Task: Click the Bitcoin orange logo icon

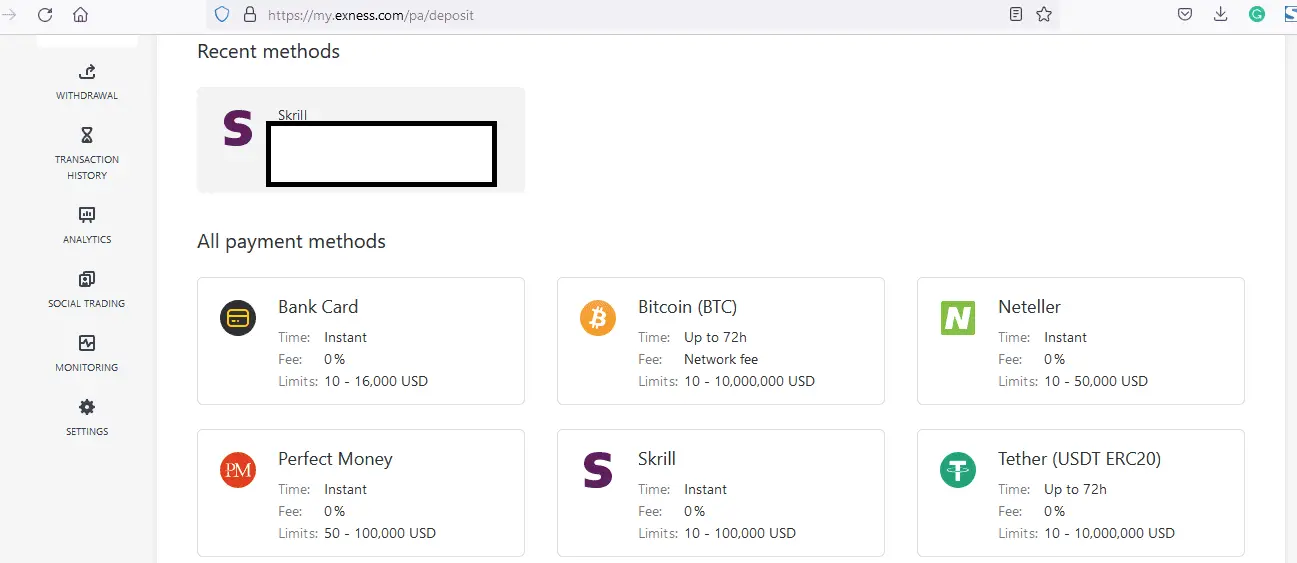Action: click(x=598, y=318)
